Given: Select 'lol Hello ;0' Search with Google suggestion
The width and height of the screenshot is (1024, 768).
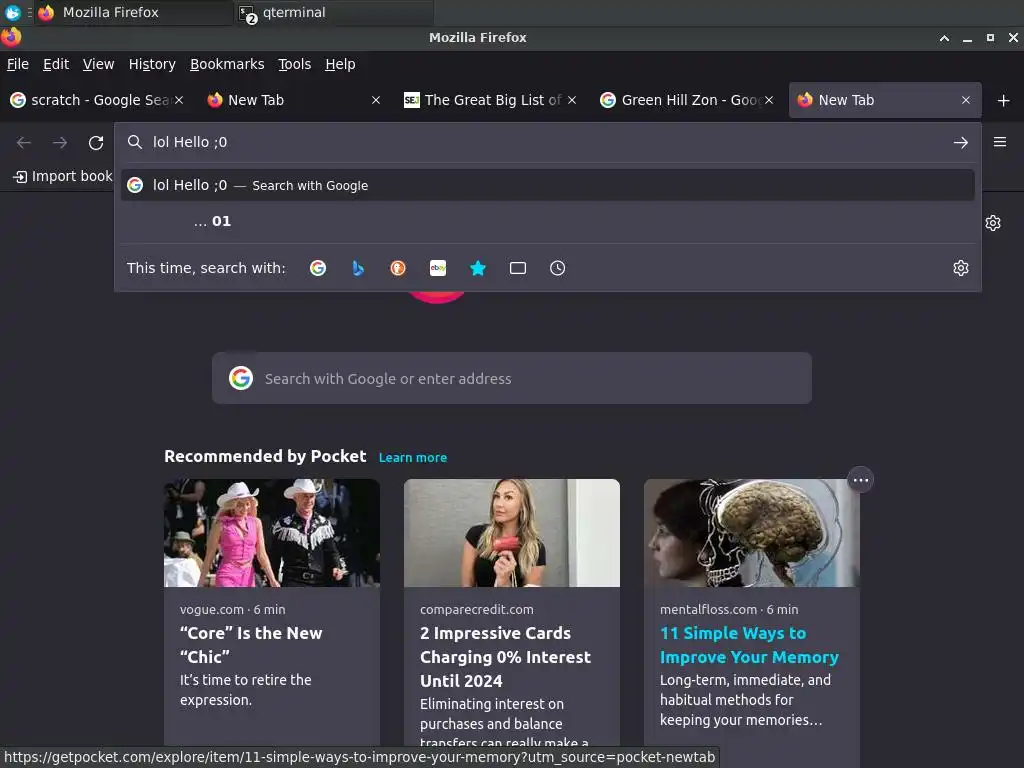Looking at the screenshot, I should pyautogui.click(x=547, y=185).
